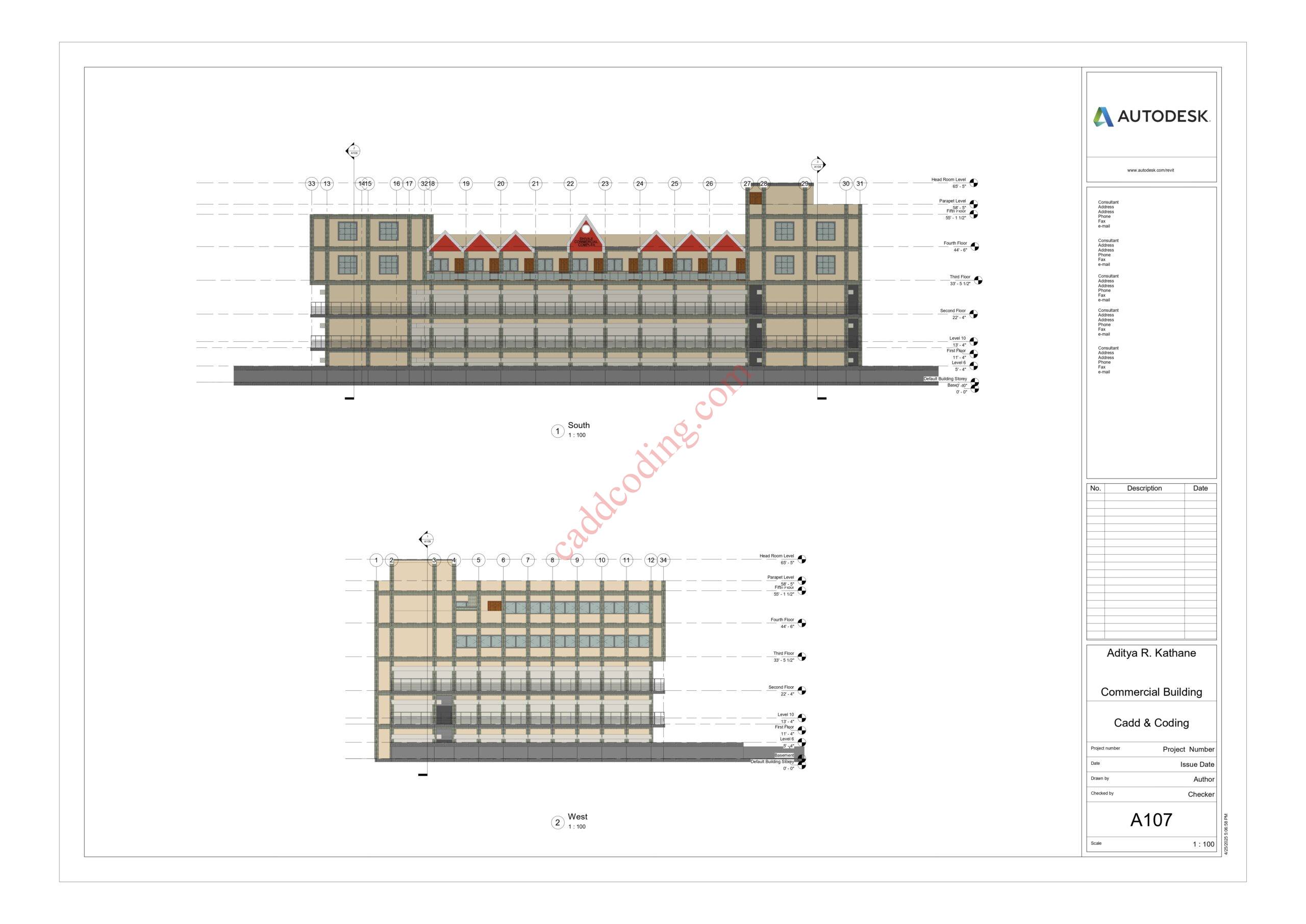Click the Autodesk logo in title block
1306x924 pixels.
(x=1151, y=117)
